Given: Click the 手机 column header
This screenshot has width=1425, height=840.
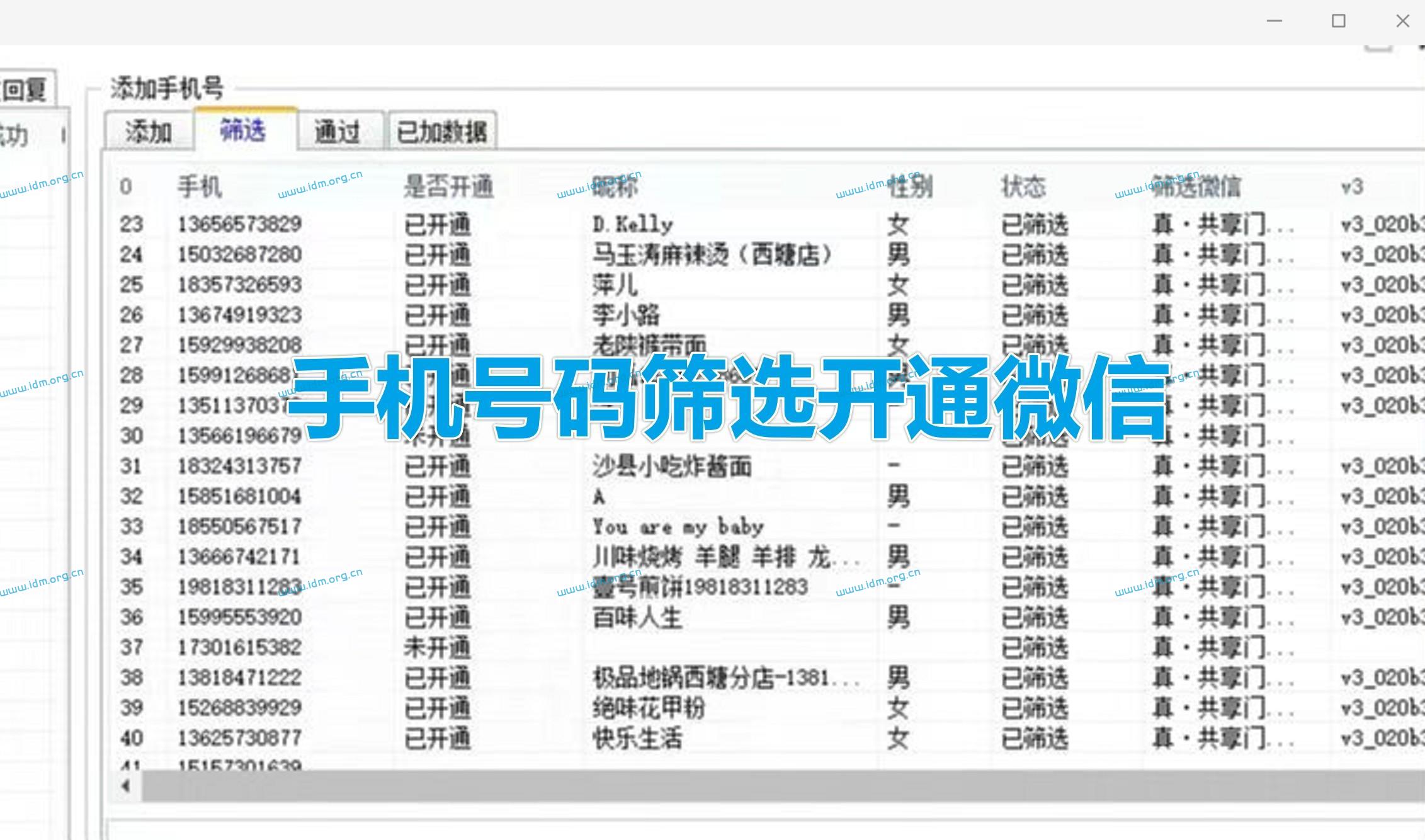Looking at the screenshot, I should (199, 187).
